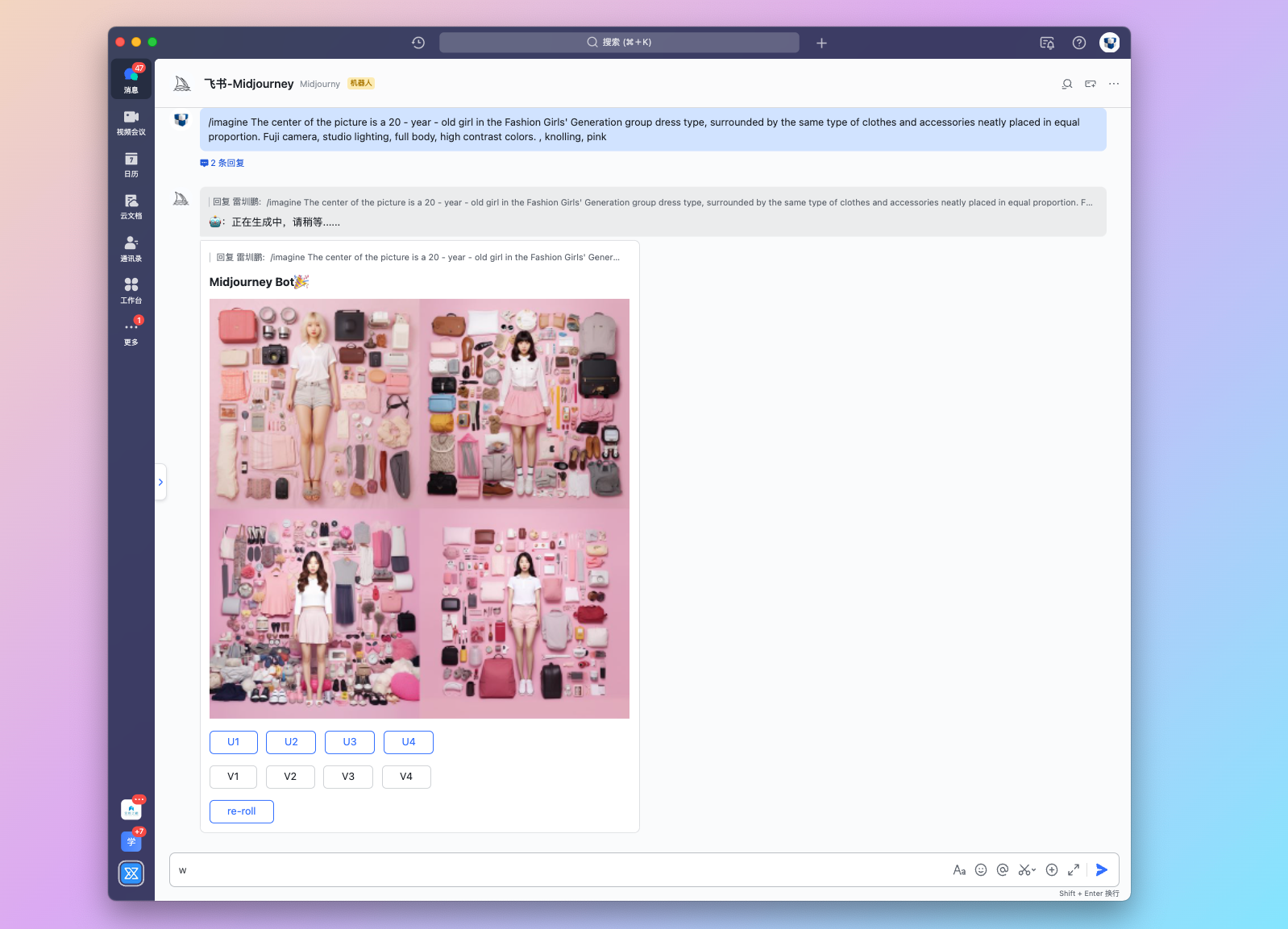The width and height of the screenshot is (1288, 929).
Task: Click the U1 upscale button
Action: pyautogui.click(x=234, y=742)
